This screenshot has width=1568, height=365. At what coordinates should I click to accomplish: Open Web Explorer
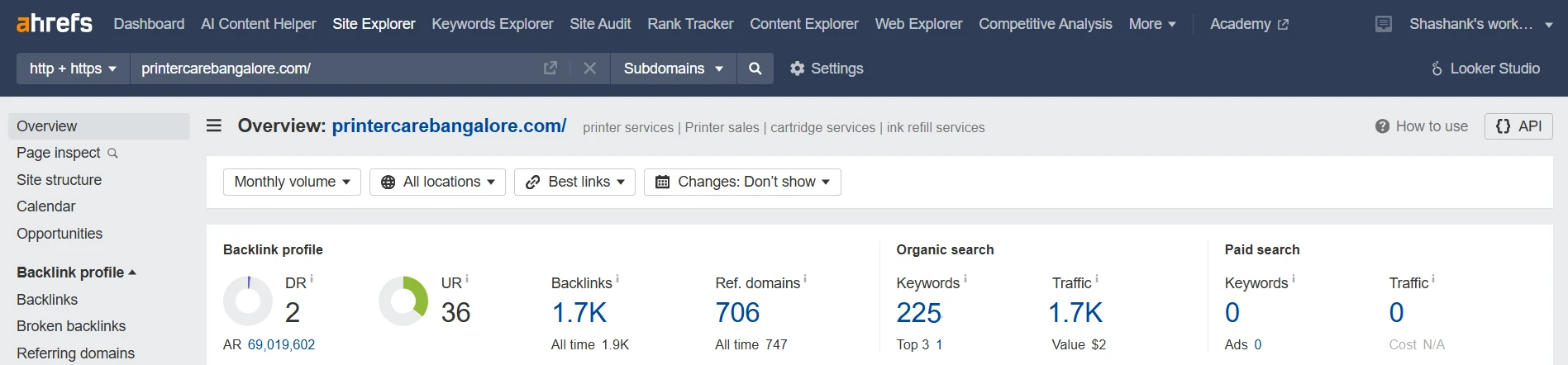918,24
